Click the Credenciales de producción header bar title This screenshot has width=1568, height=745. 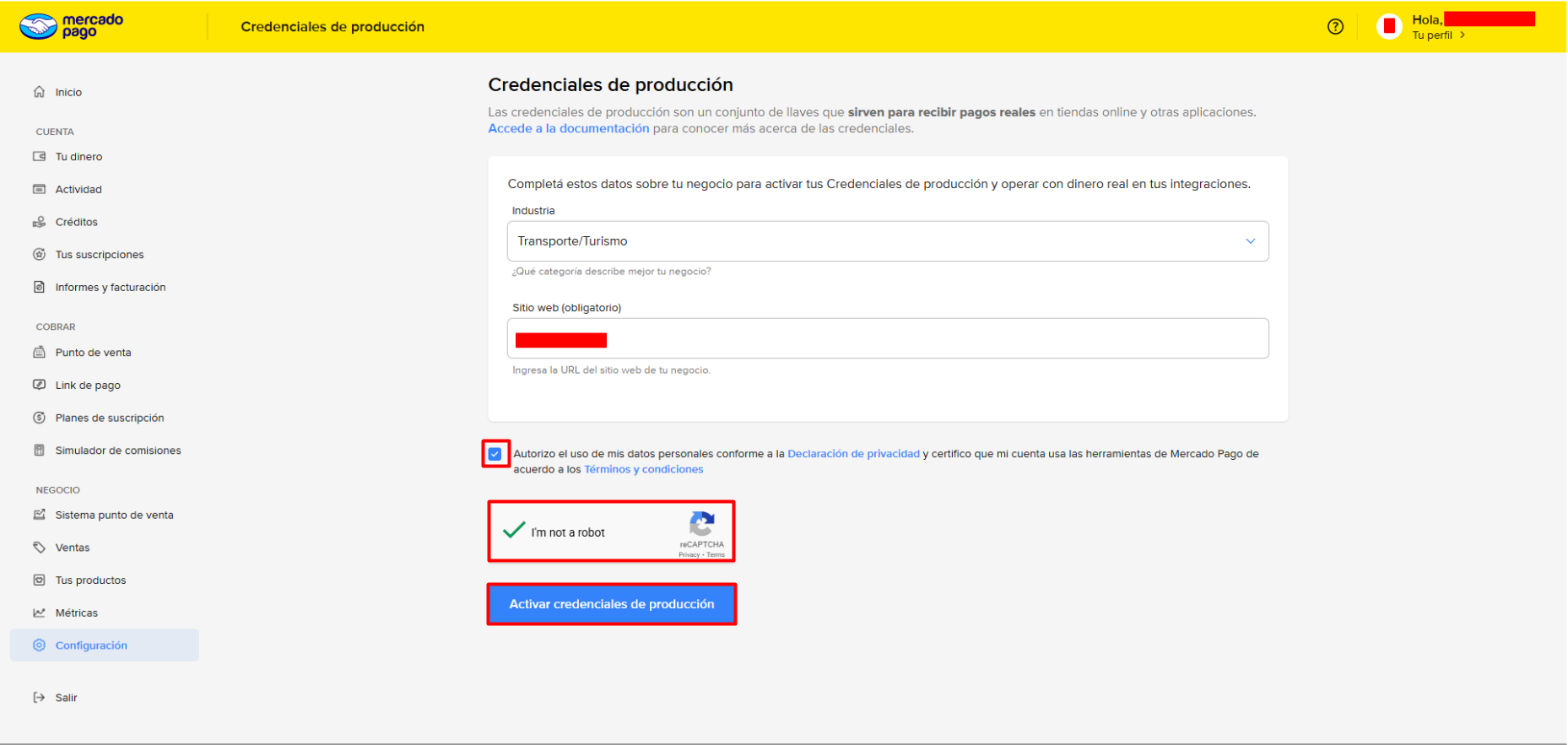pyautogui.click(x=333, y=26)
